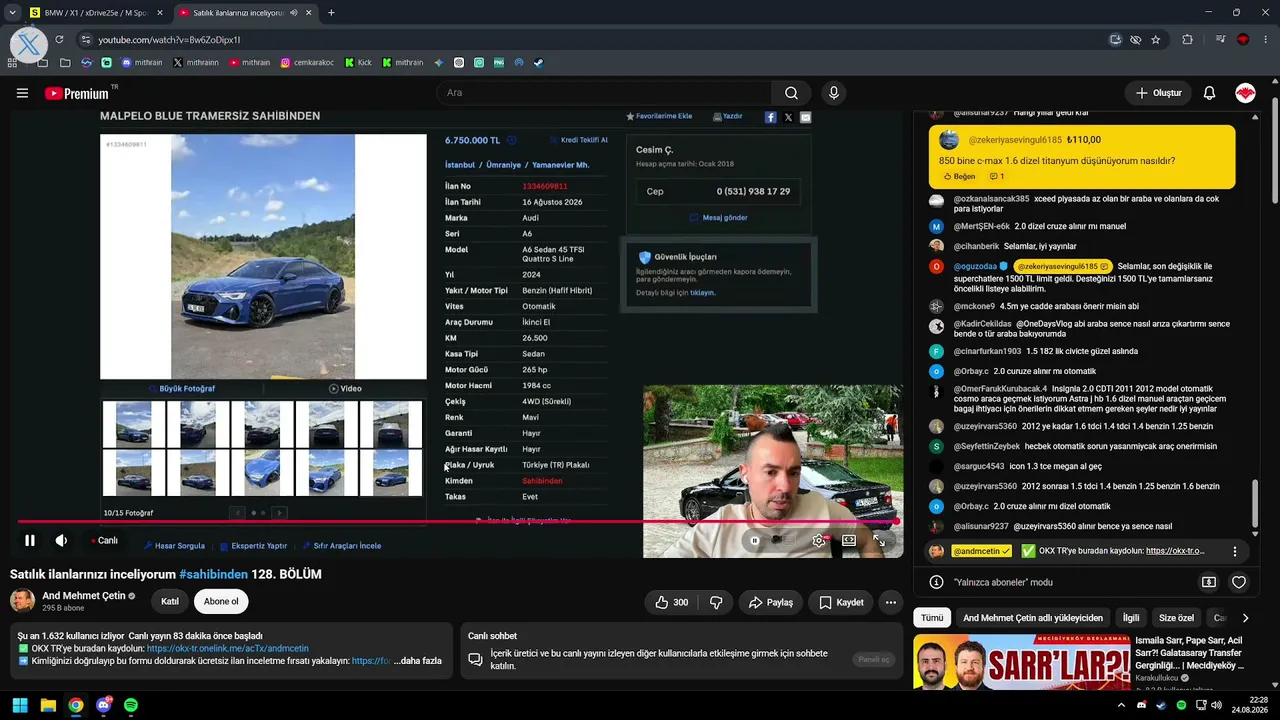Open Discord mithrain bookmark

tap(141, 63)
